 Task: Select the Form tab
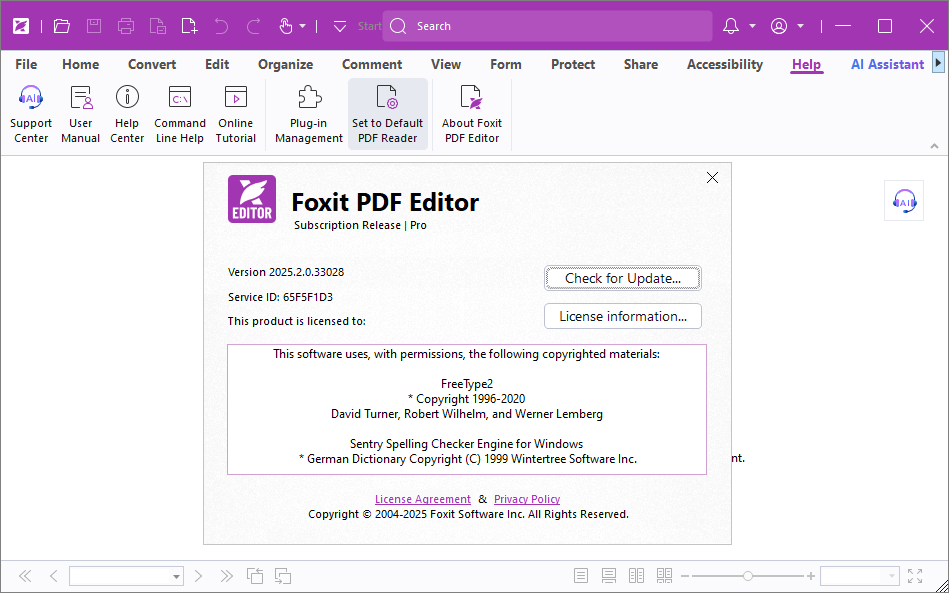[506, 64]
